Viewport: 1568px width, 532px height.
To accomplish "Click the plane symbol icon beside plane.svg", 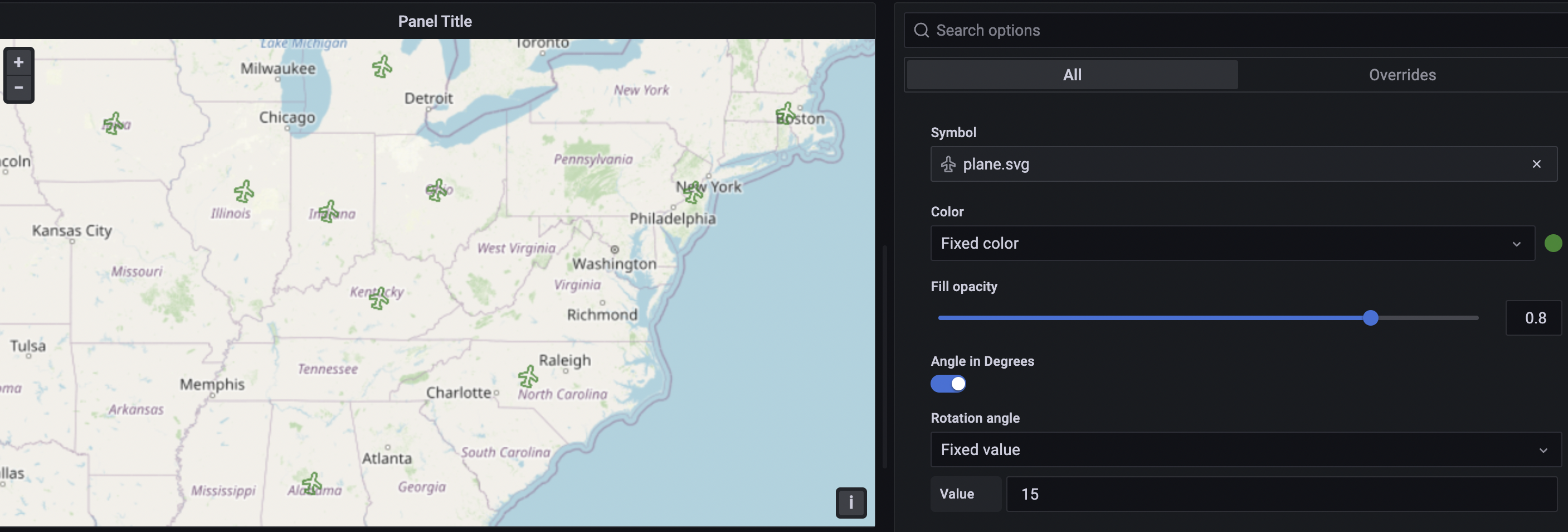I will 948,164.
